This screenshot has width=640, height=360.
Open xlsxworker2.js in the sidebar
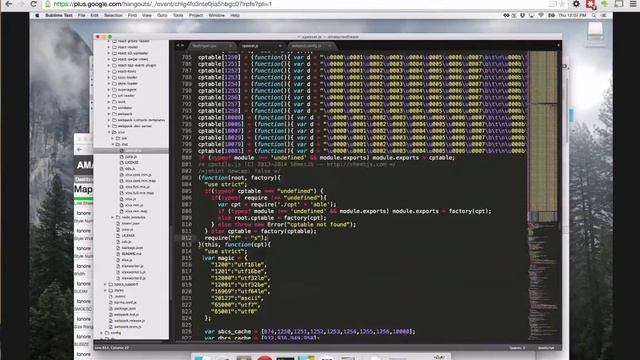coord(133,278)
